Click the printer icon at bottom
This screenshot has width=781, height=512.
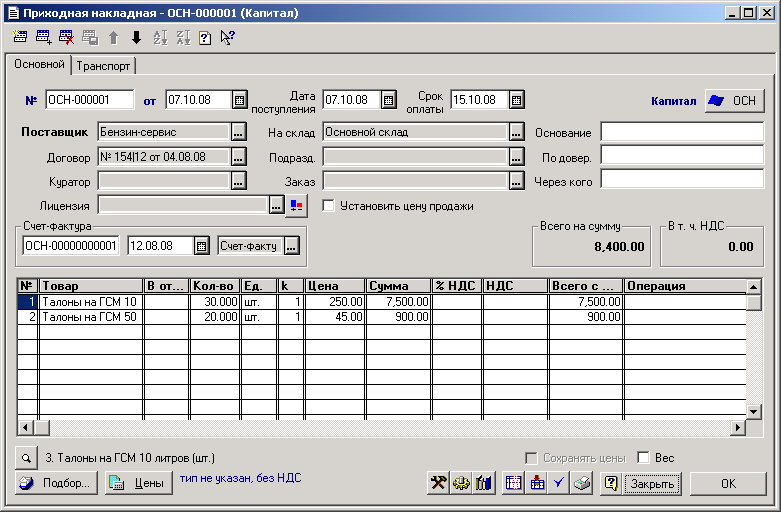pos(582,483)
